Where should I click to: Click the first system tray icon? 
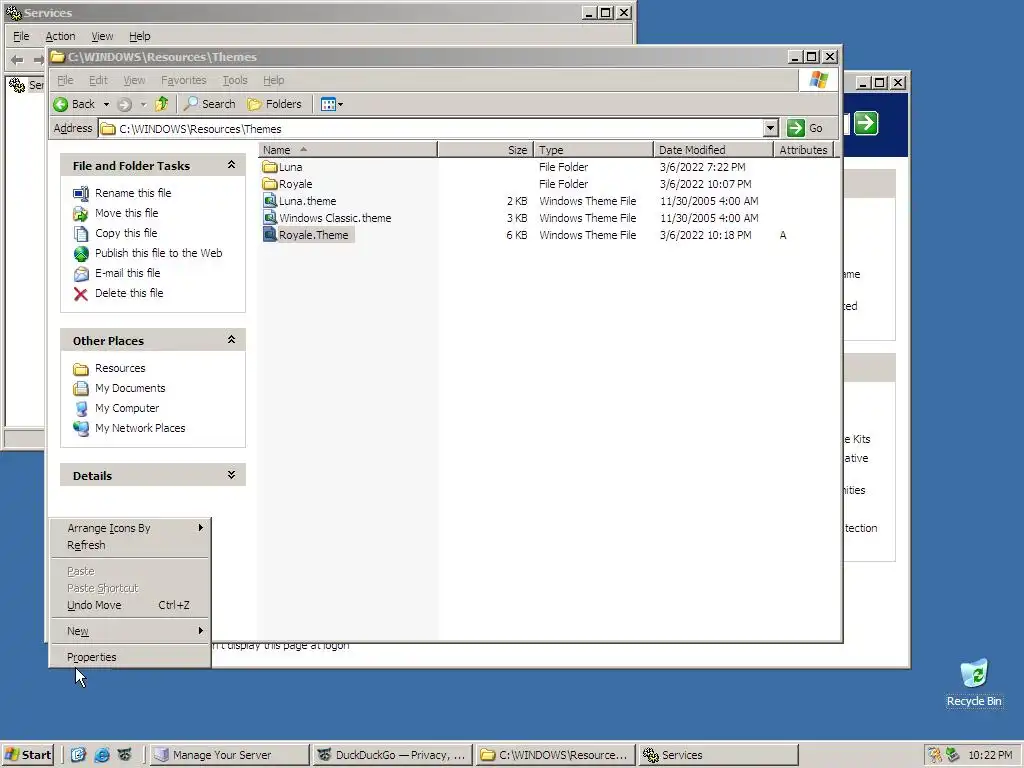point(935,755)
